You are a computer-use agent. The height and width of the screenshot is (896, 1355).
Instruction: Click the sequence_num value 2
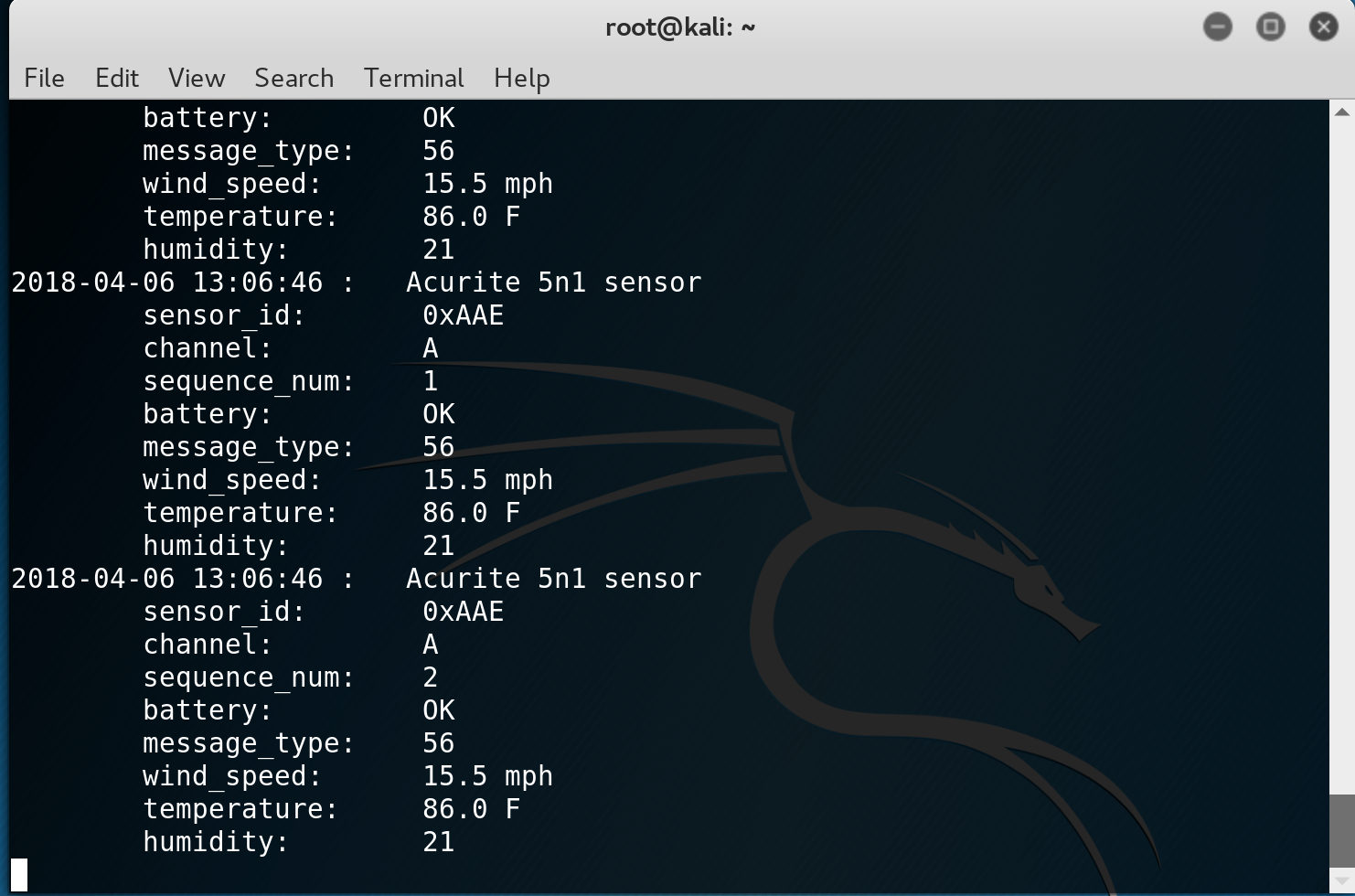(x=431, y=677)
